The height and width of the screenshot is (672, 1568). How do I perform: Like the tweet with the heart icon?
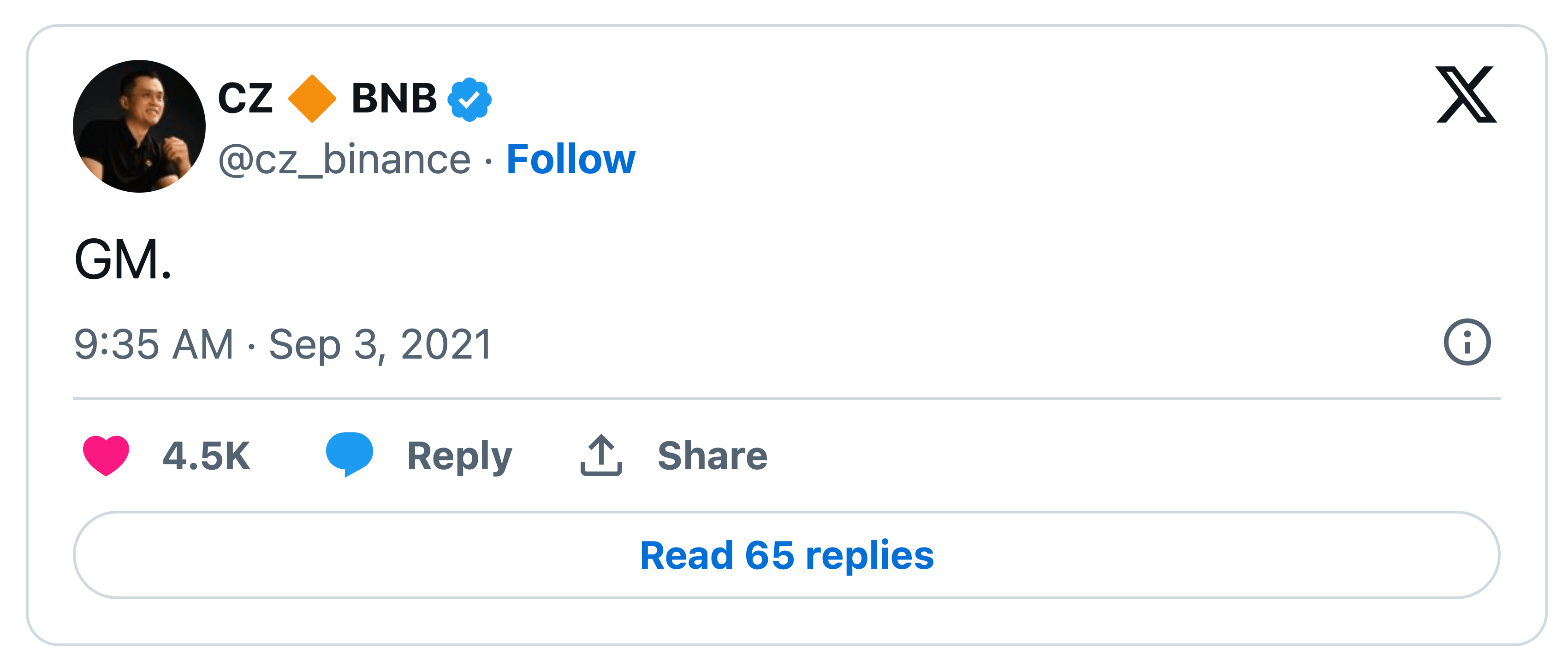coord(106,455)
